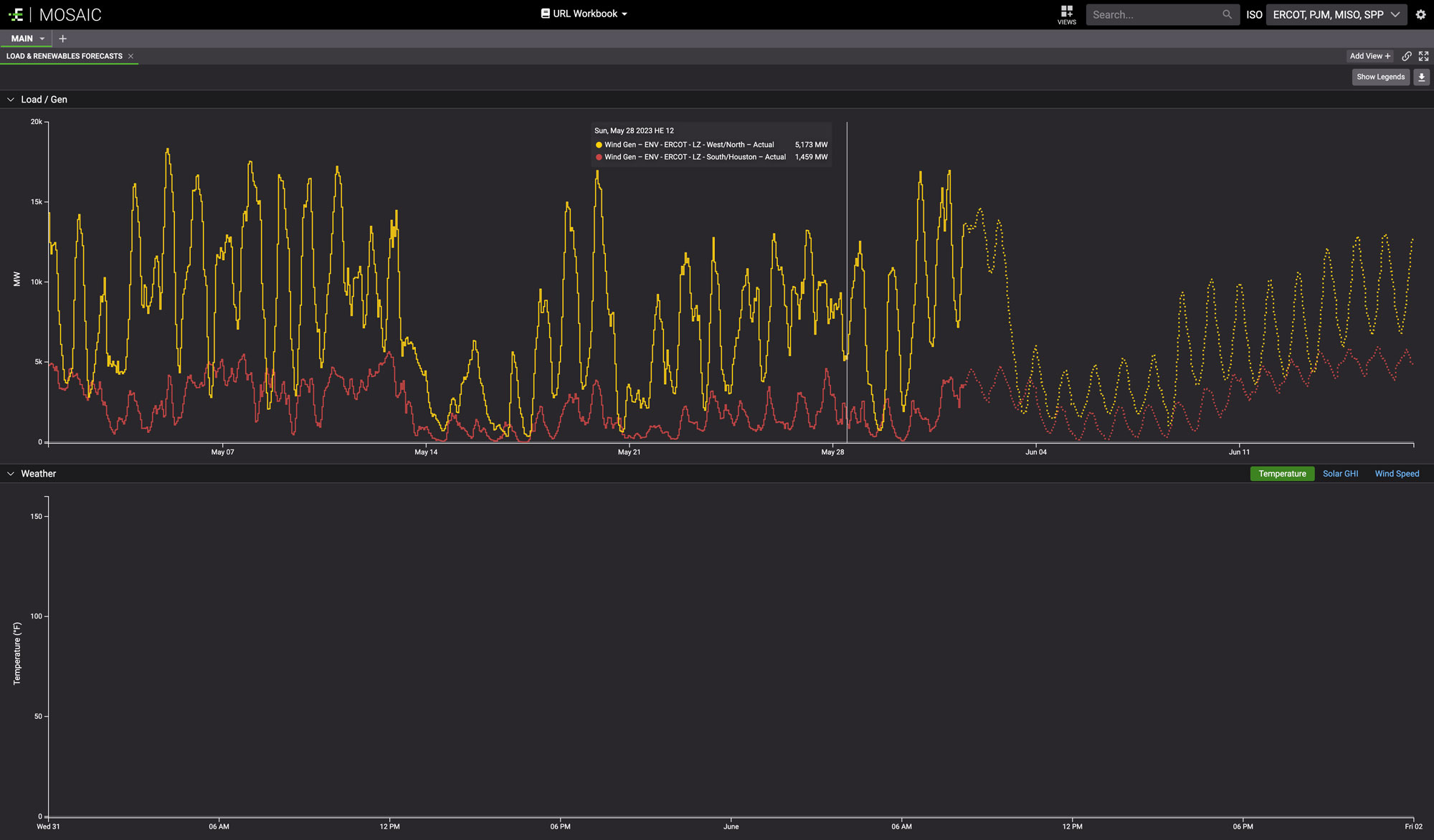Select Temperature weather toggle
The image size is (1434, 840).
tap(1282, 474)
